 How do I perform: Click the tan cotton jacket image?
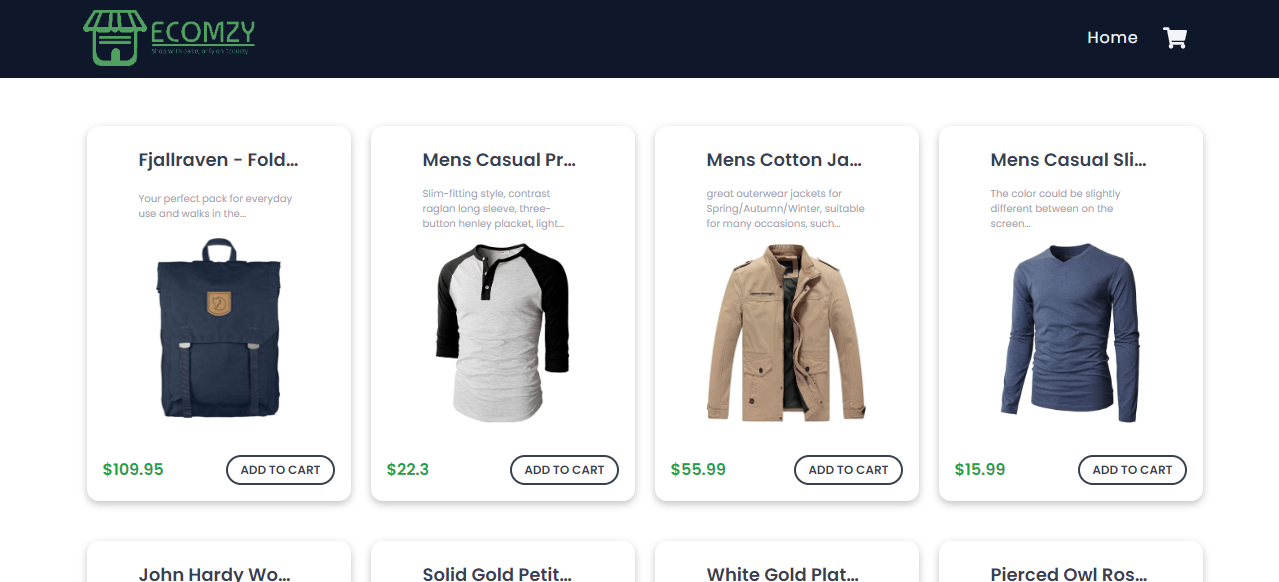(787, 332)
